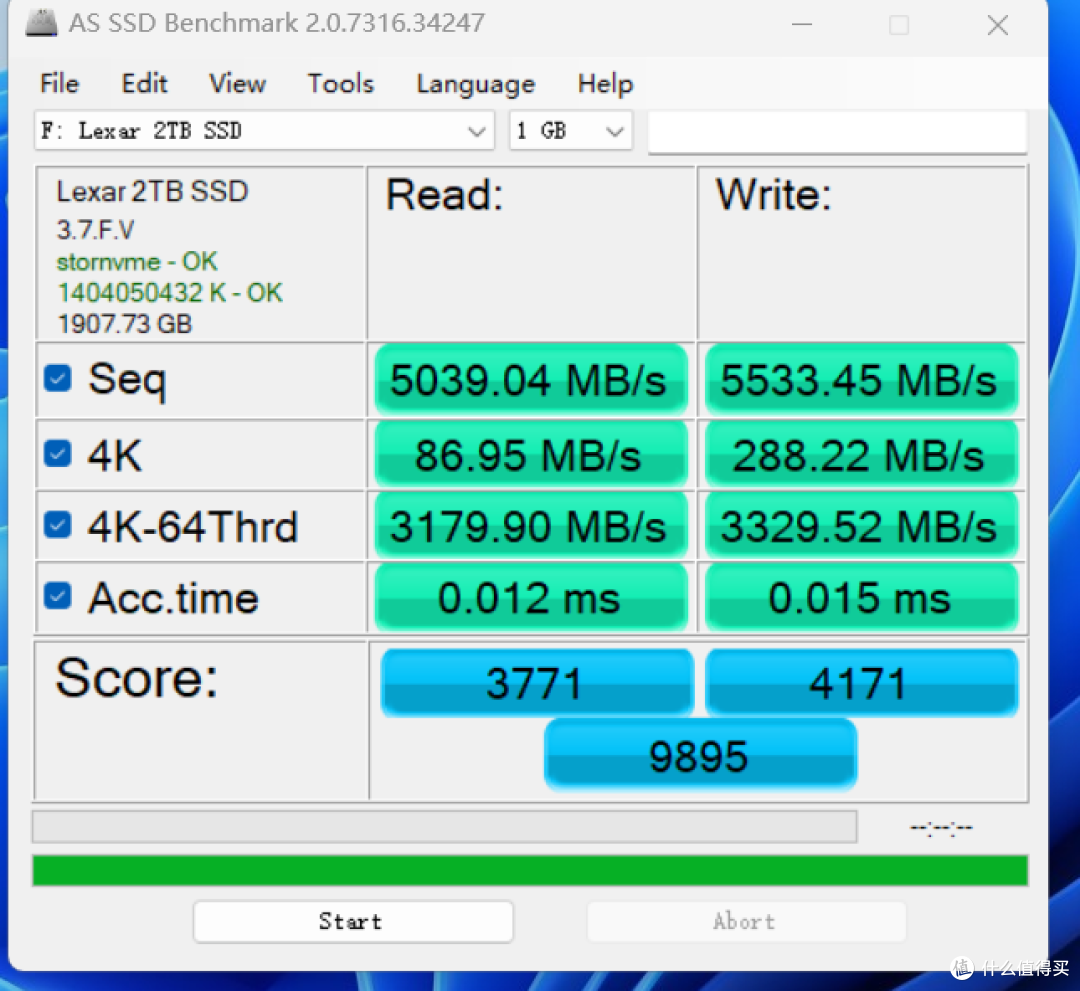Click the AS SSD Benchmark title bar icon
Screen dimensions: 1080x991
tap(41, 23)
